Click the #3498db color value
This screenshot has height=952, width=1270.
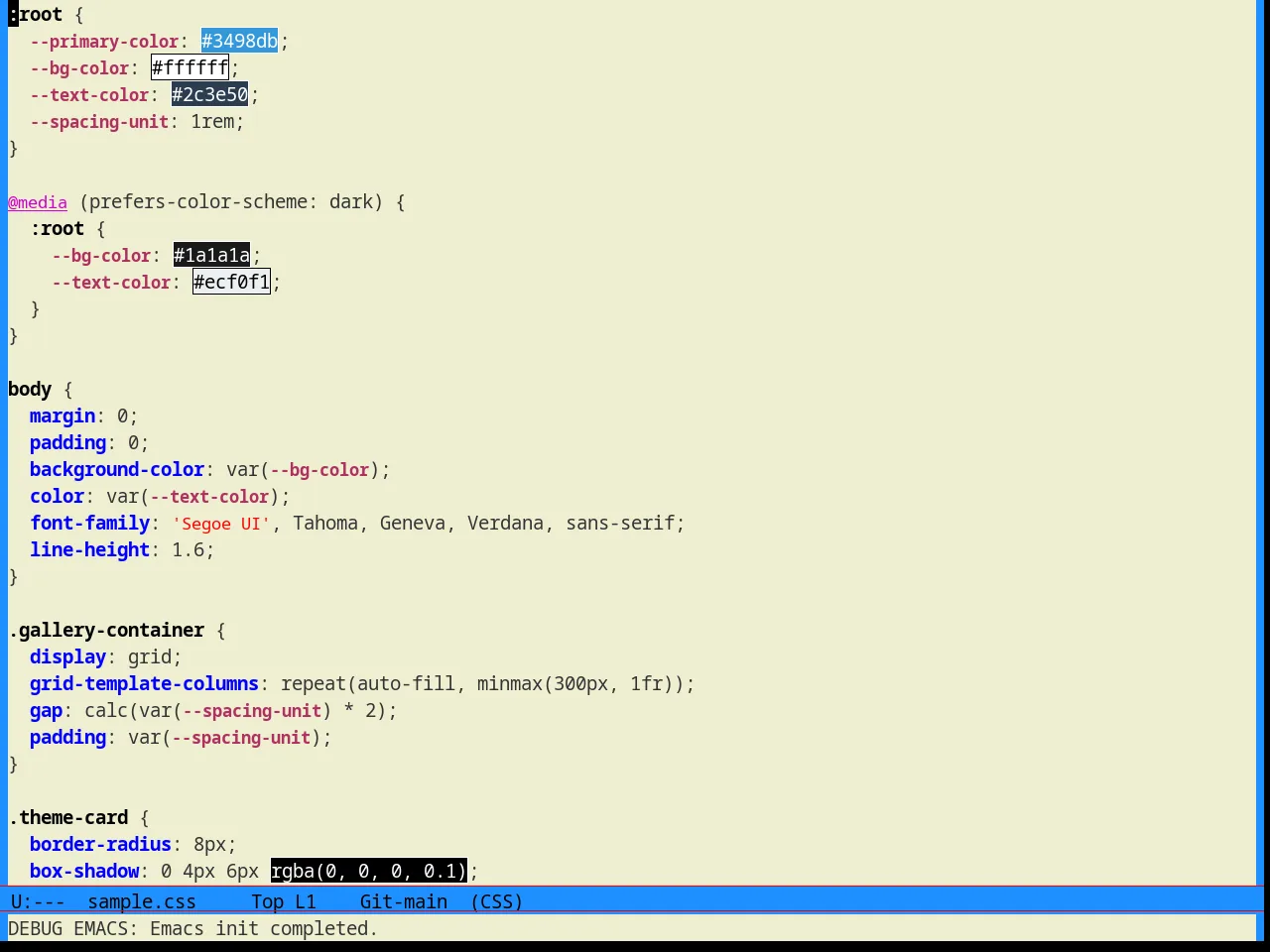tap(239, 41)
